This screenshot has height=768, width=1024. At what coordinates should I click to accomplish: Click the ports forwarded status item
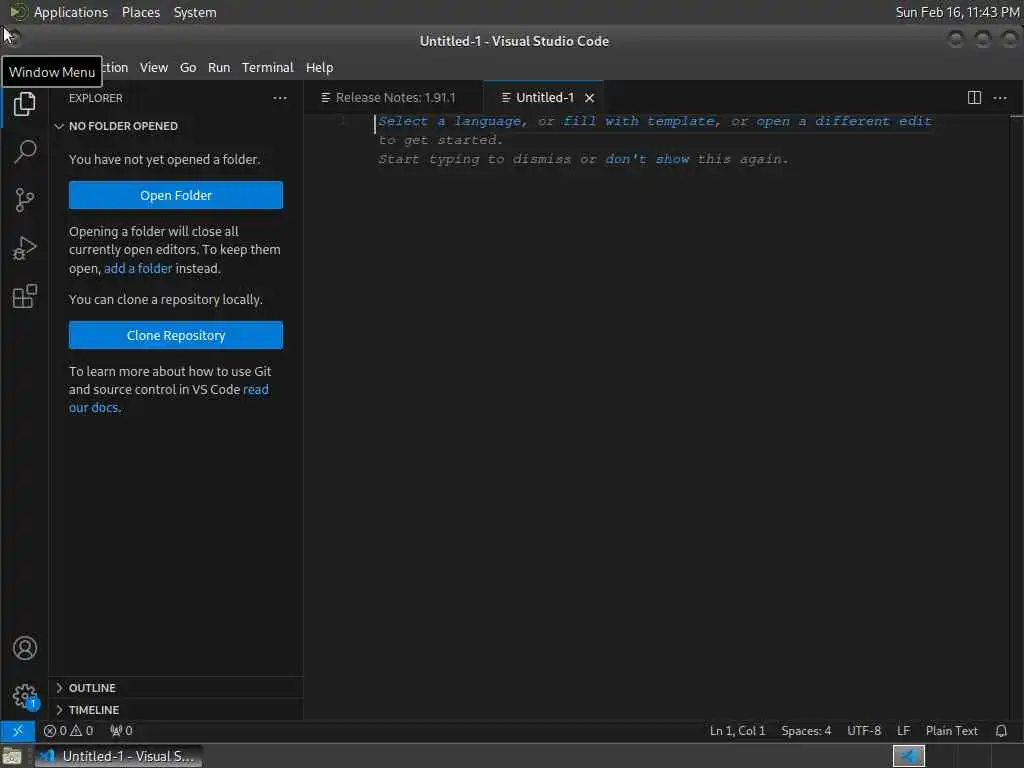click(121, 731)
